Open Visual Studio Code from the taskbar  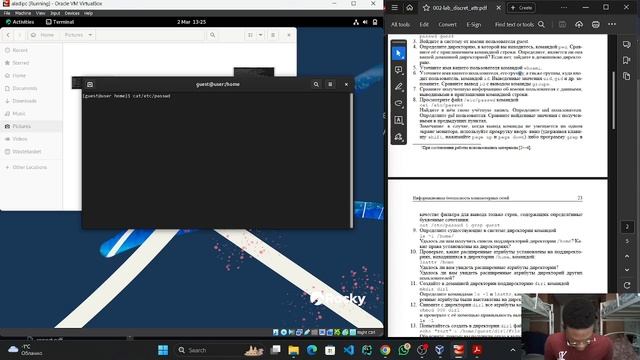(349, 350)
